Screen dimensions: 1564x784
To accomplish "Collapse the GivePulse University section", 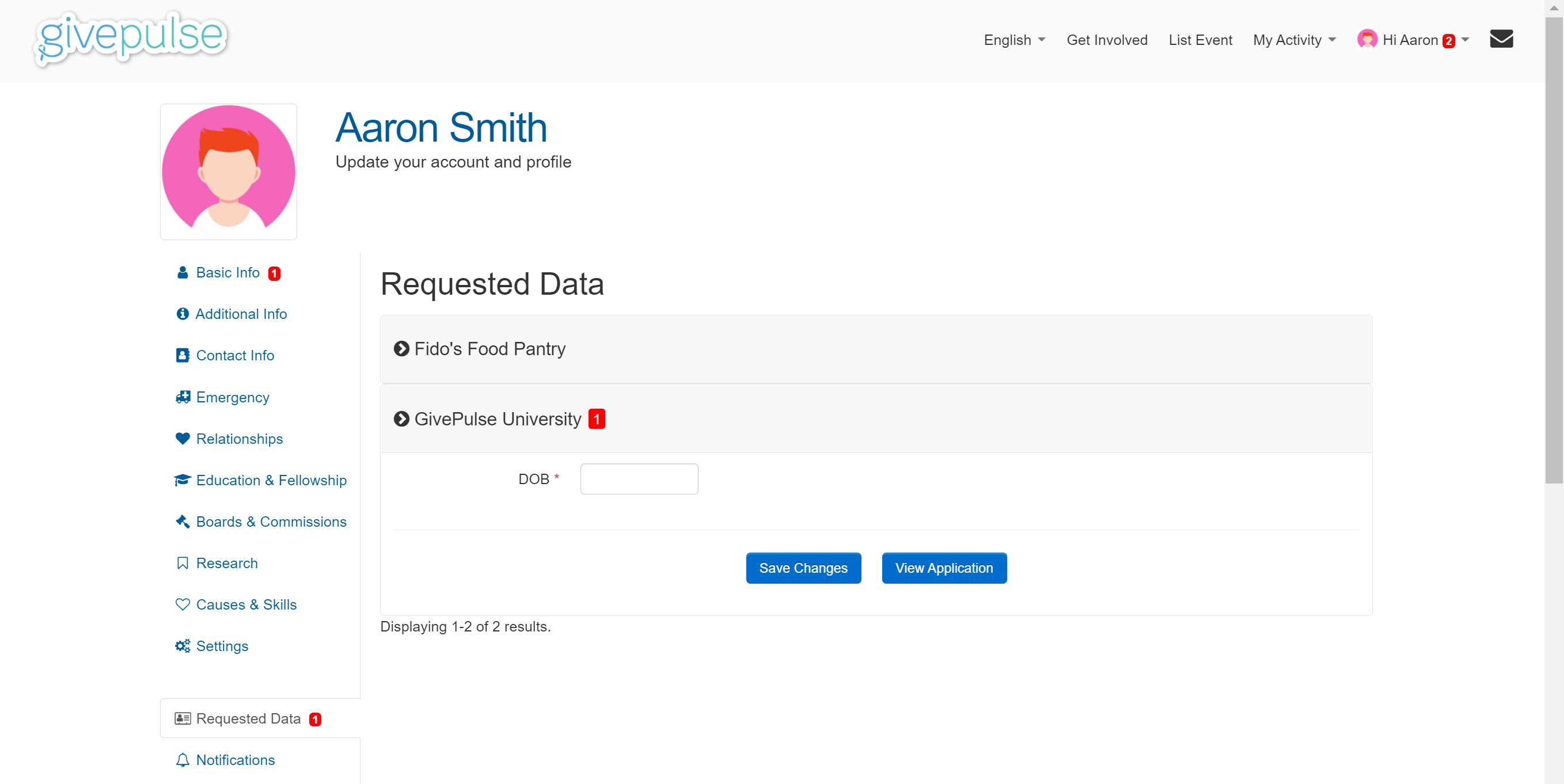I will tap(875, 418).
